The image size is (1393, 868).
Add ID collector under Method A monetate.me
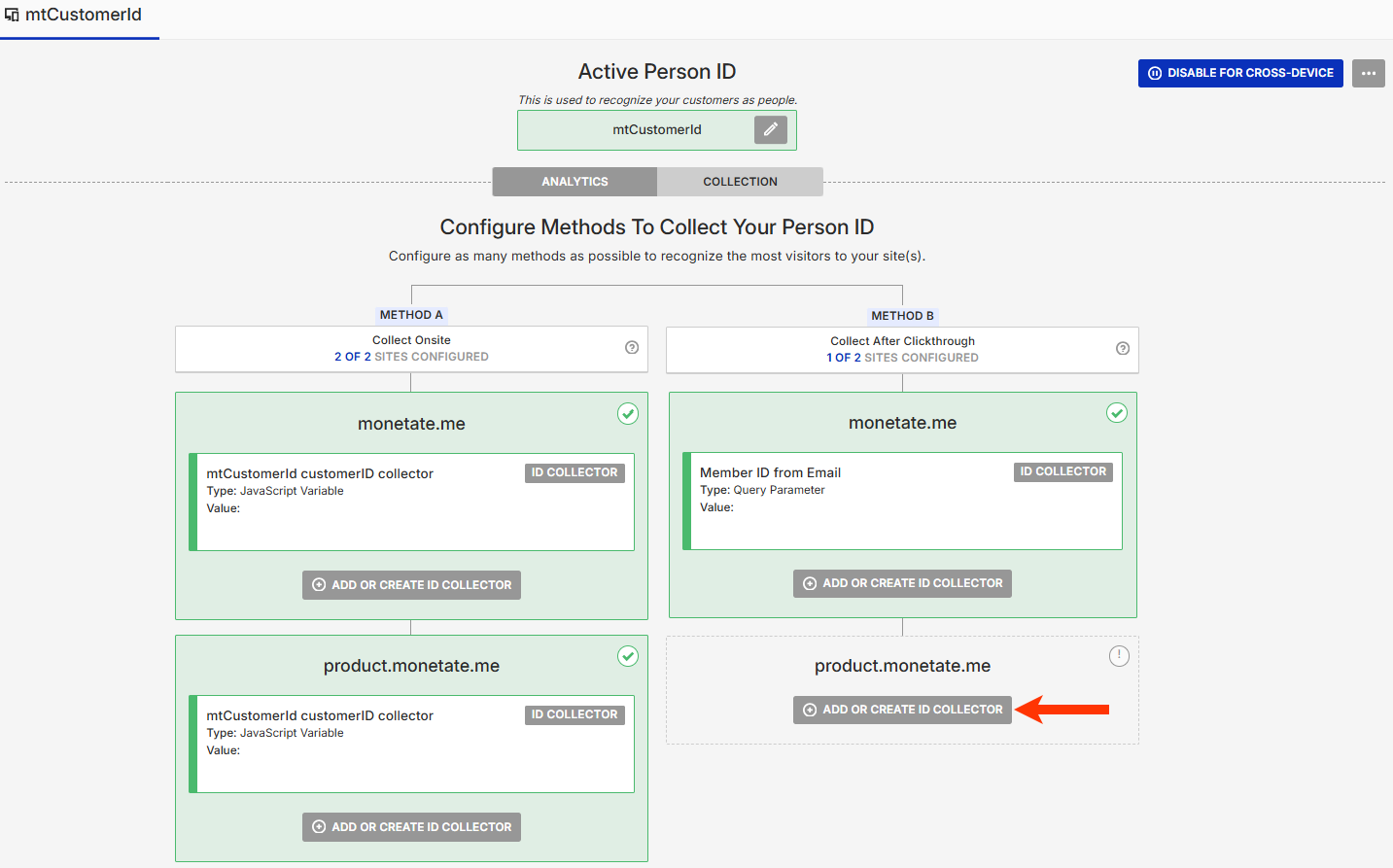click(x=411, y=585)
